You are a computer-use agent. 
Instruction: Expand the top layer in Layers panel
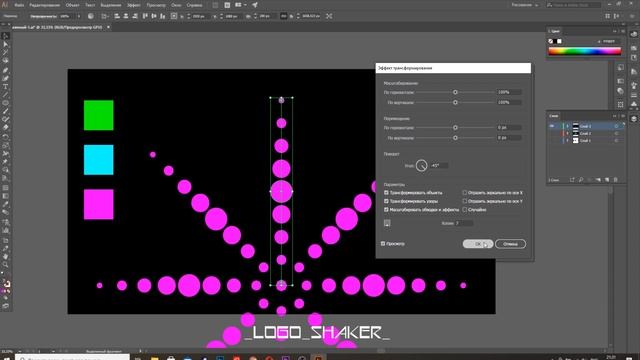click(567, 126)
